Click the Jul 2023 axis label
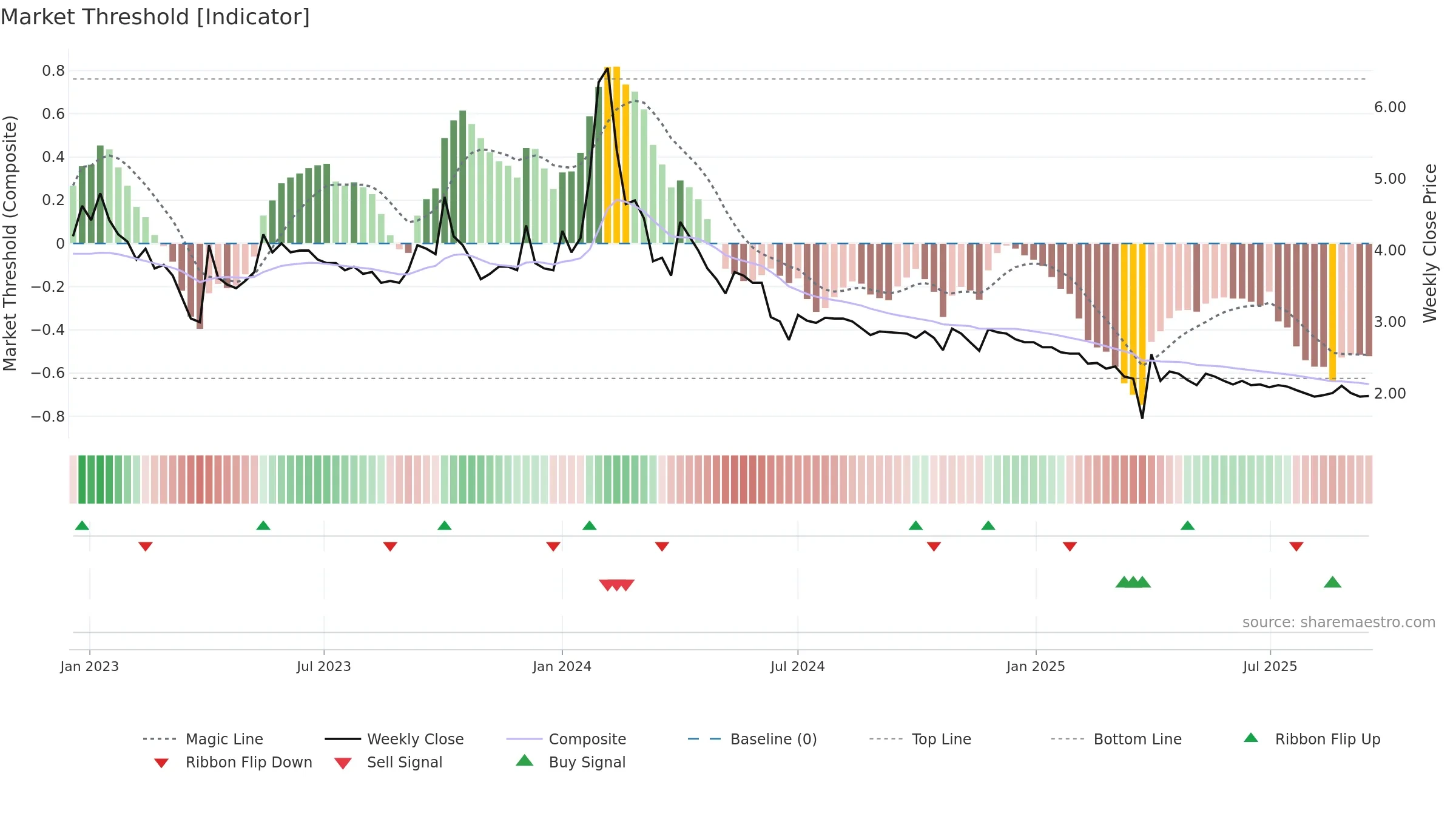Viewport: 1456px width, 819px height. [324, 667]
